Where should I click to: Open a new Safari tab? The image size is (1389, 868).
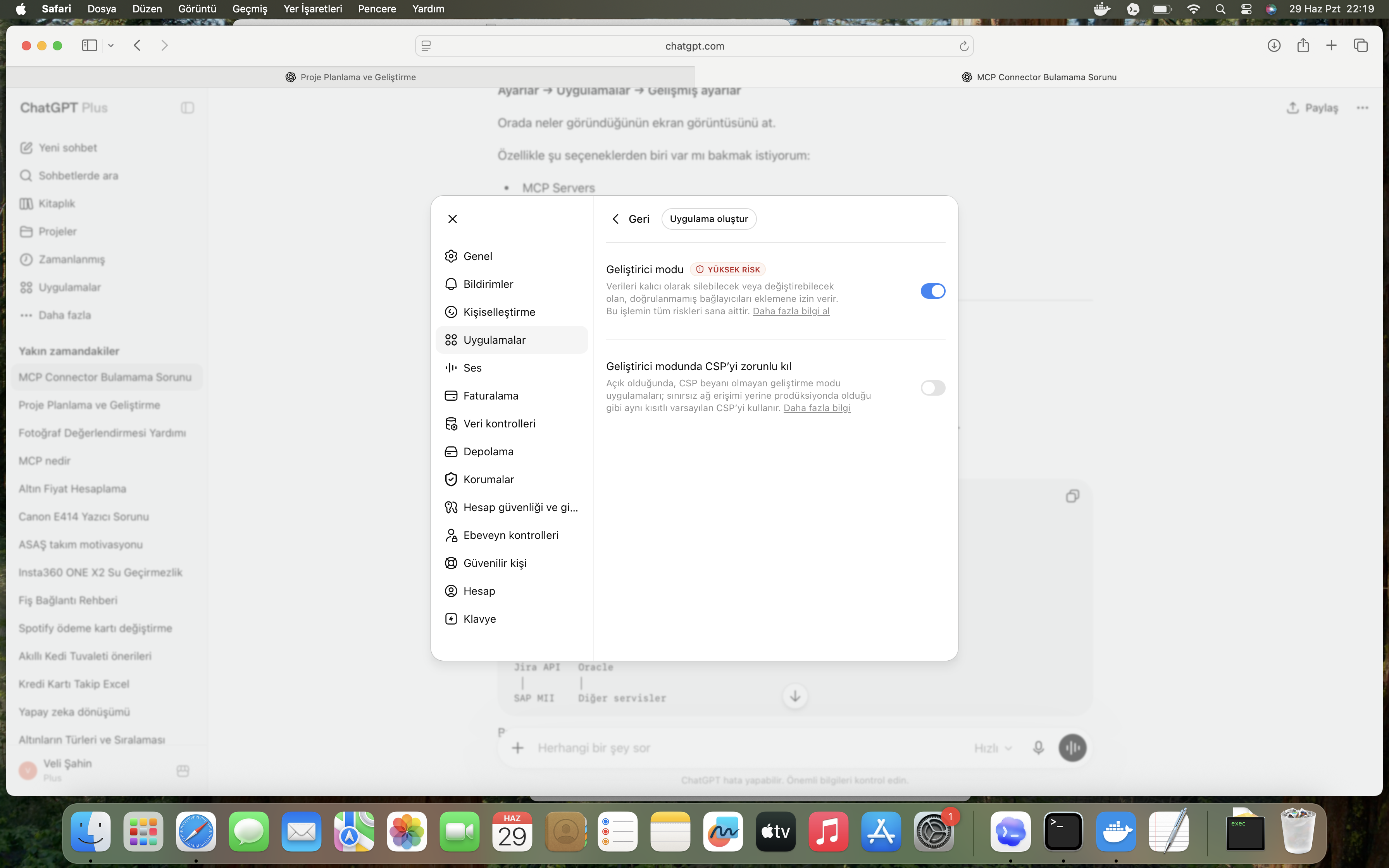(x=1331, y=45)
